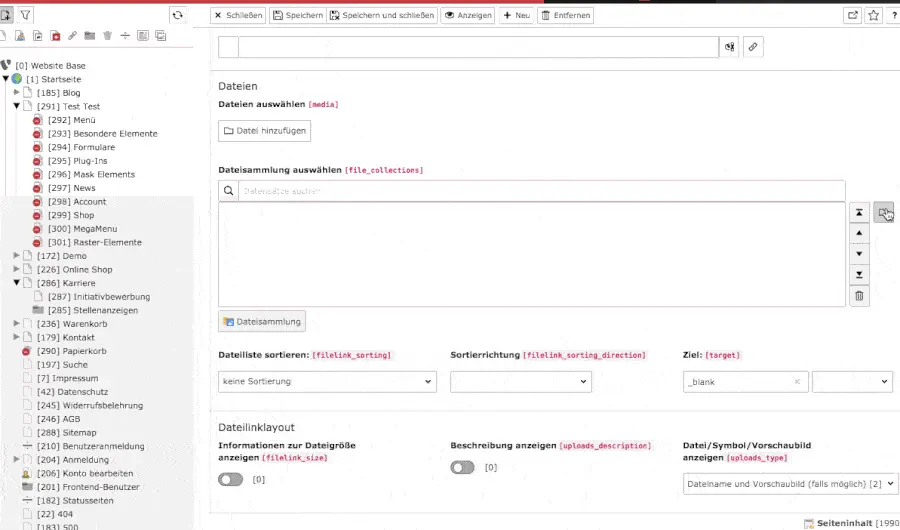Move selected item to bottom of list
Image resolution: width=900 pixels, height=530 pixels.
click(x=859, y=275)
